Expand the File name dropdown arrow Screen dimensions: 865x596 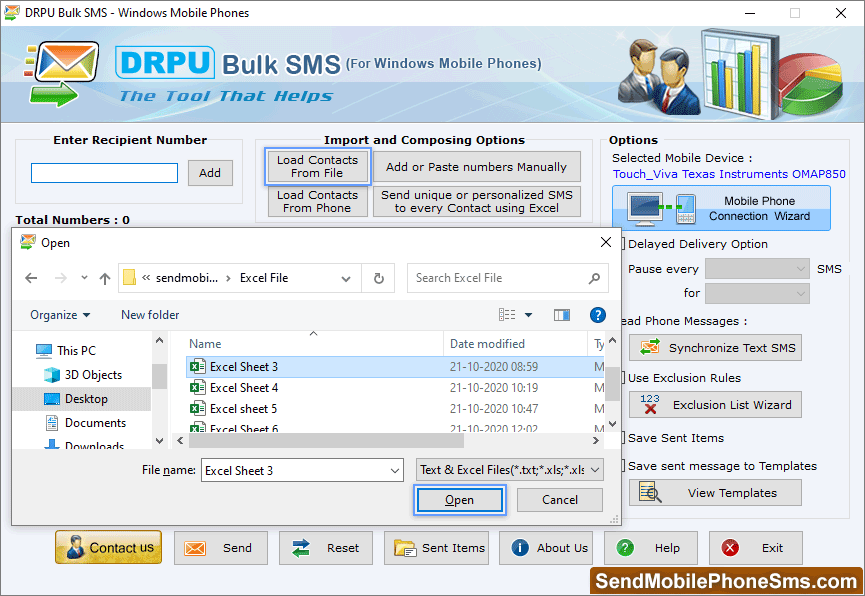[x=395, y=471]
